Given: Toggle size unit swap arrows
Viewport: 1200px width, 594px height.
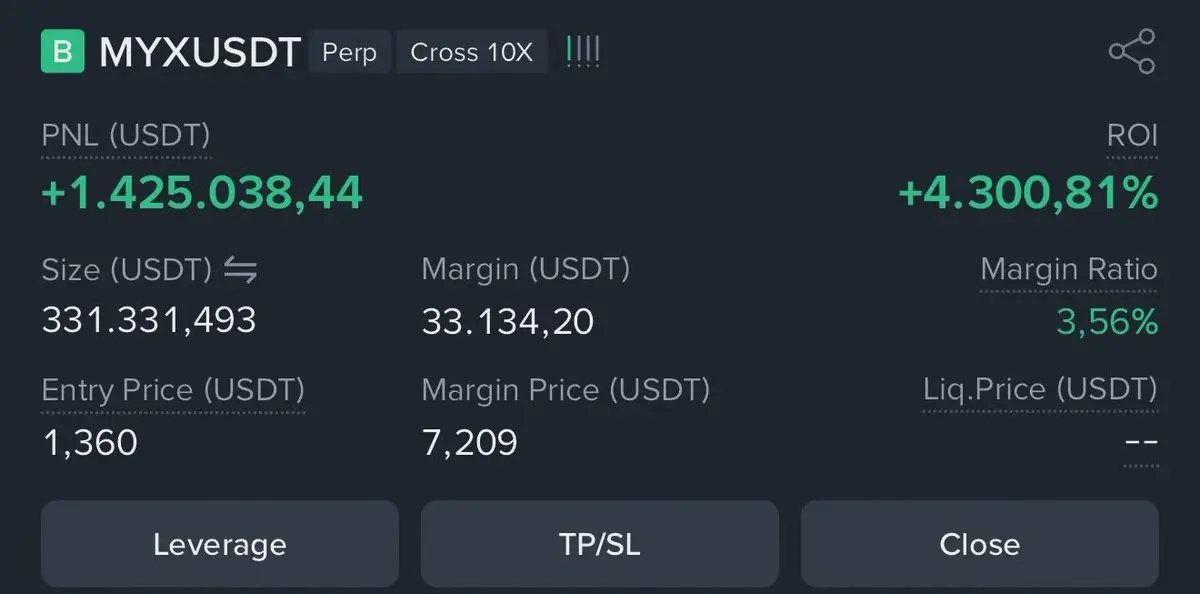Looking at the screenshot, I should tap(240, 270).
